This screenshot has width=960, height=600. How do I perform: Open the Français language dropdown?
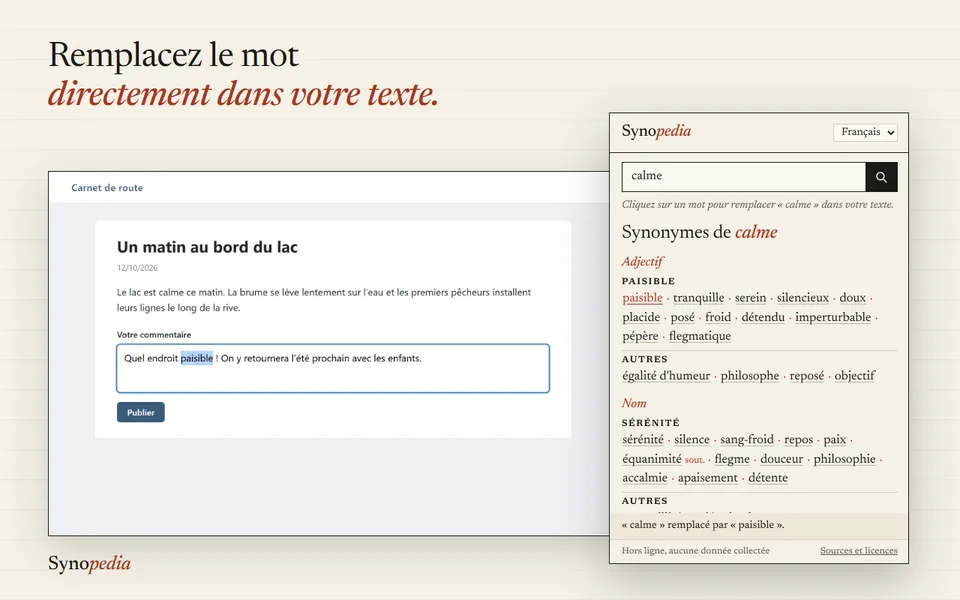click(865, 132)
